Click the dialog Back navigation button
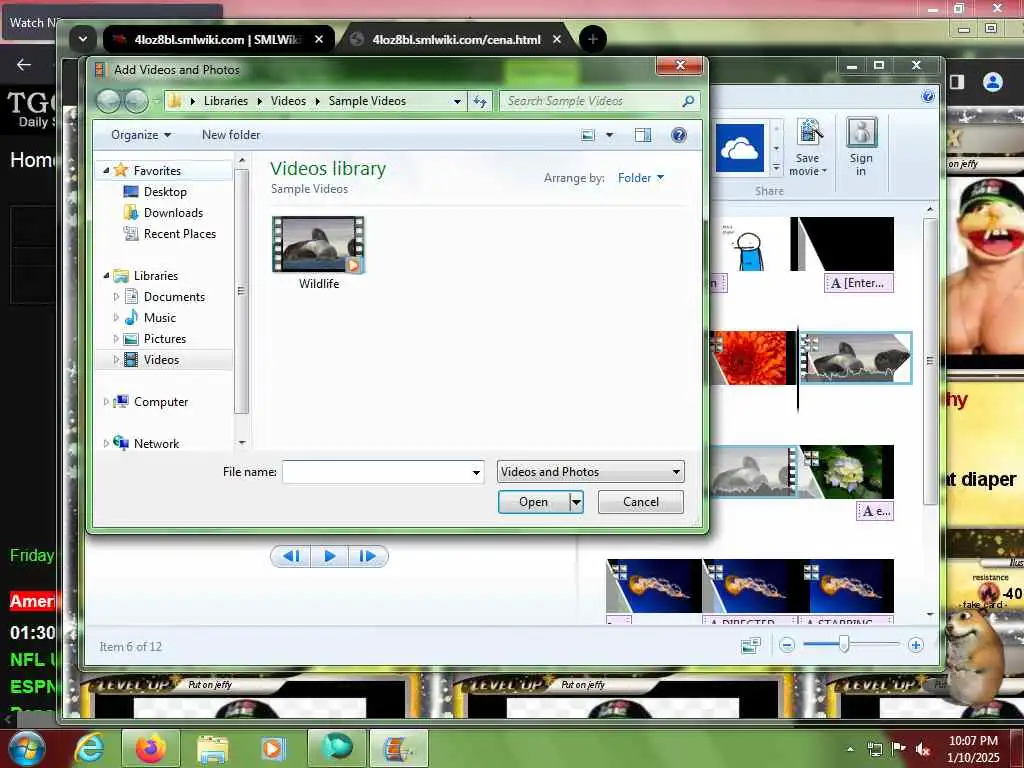Viewport: 1024px width, 768px height. point(108,101)
